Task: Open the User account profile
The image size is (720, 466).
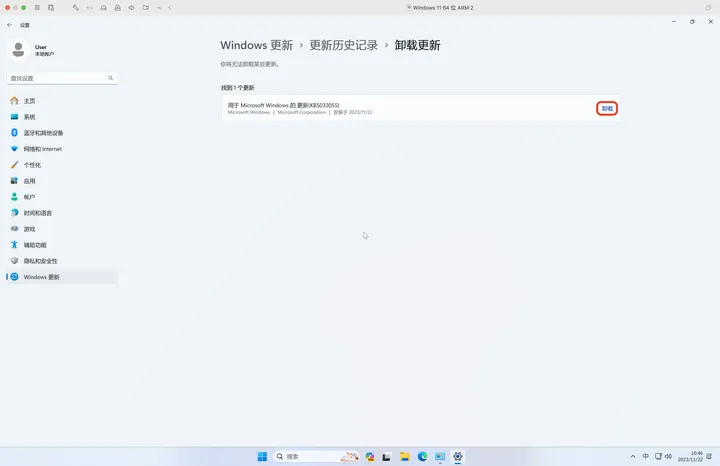Action: (x=32, y=50)
